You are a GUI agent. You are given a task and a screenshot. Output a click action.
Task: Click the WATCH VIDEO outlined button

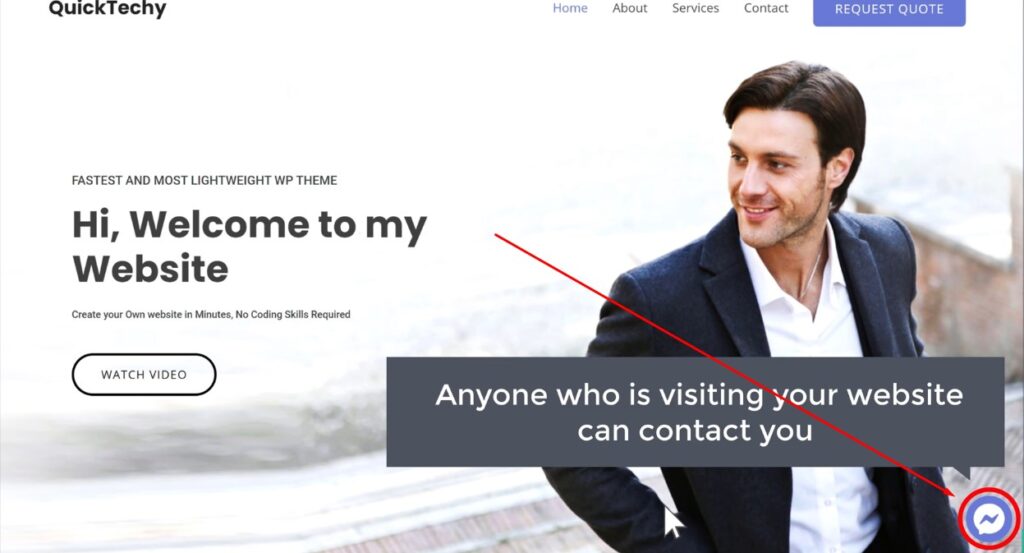(x=144, y=374)
